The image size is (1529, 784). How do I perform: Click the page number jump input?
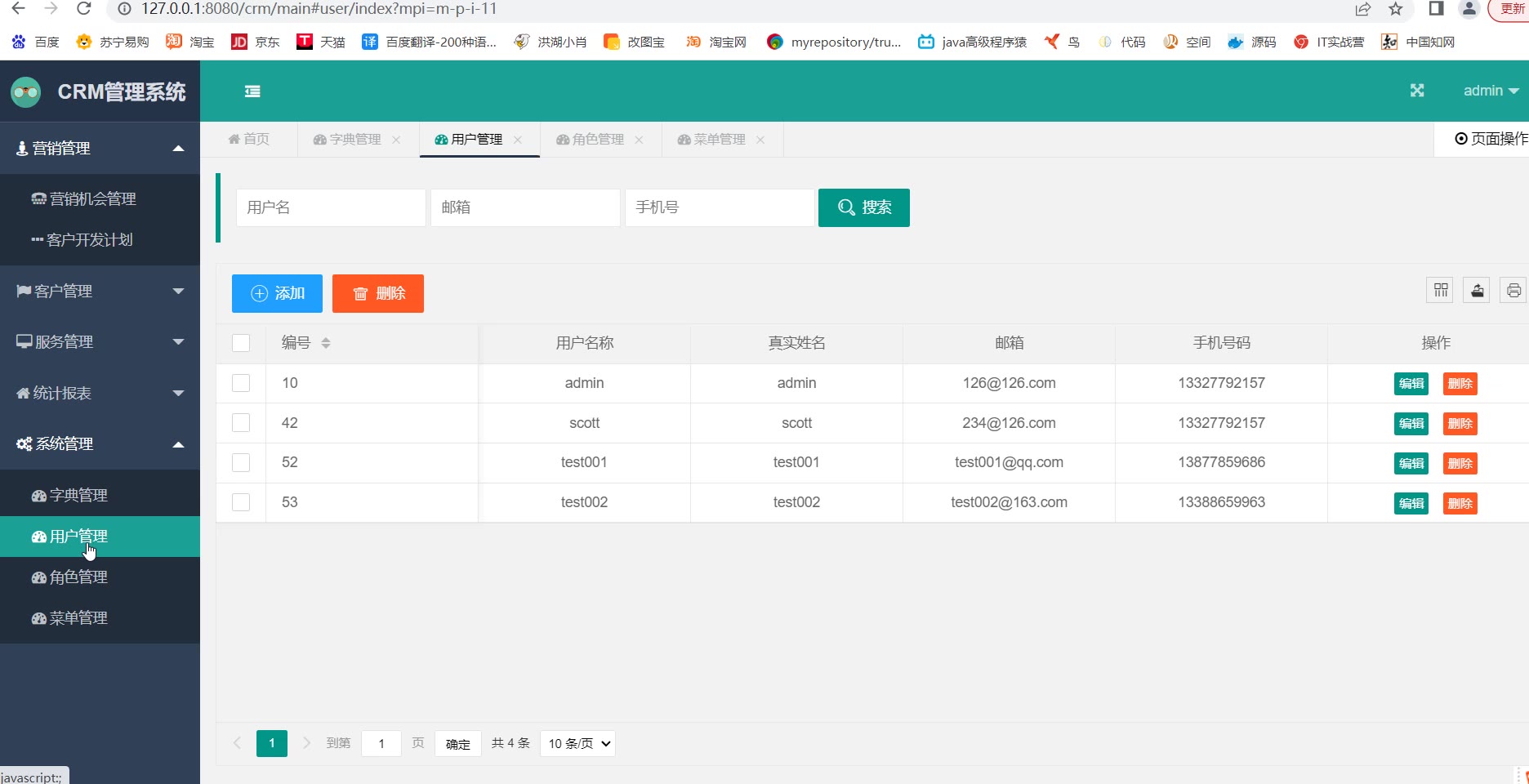pyautogui.click(x=381, y=743)
